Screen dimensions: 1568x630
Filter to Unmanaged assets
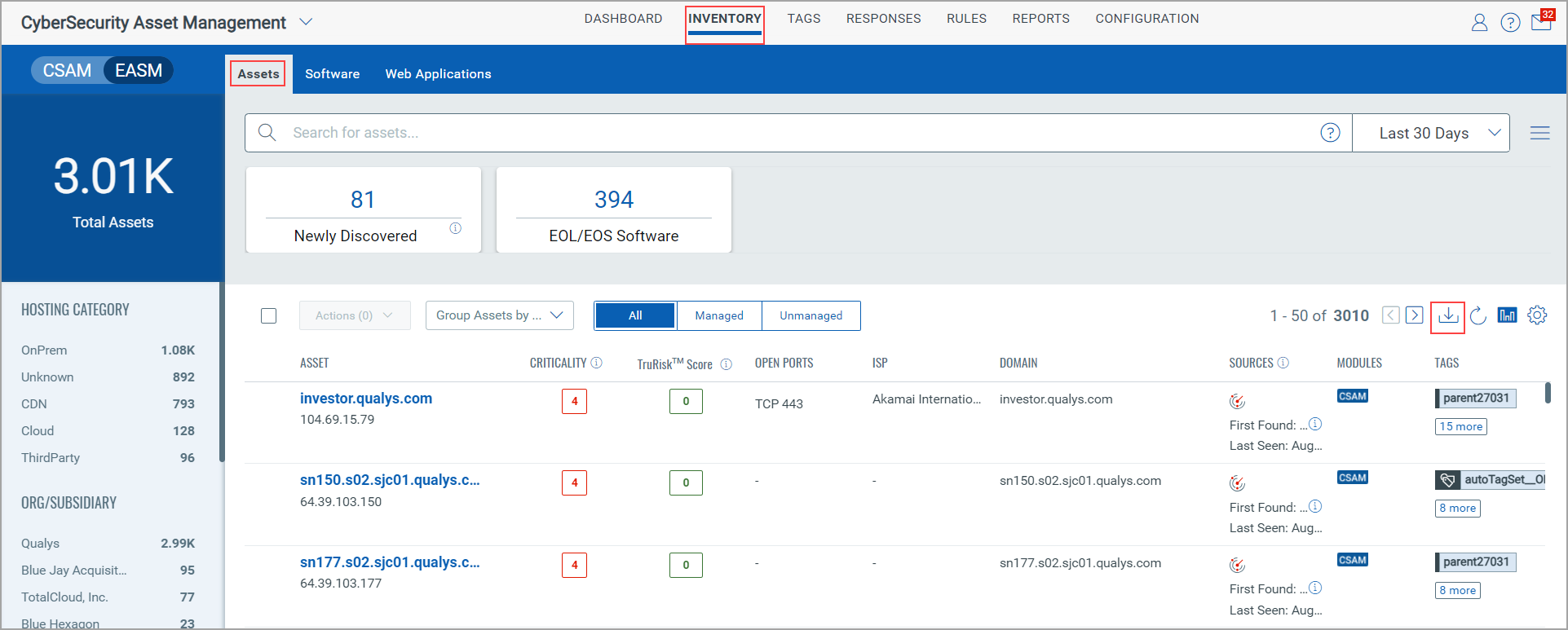click(x=811, y=315)
